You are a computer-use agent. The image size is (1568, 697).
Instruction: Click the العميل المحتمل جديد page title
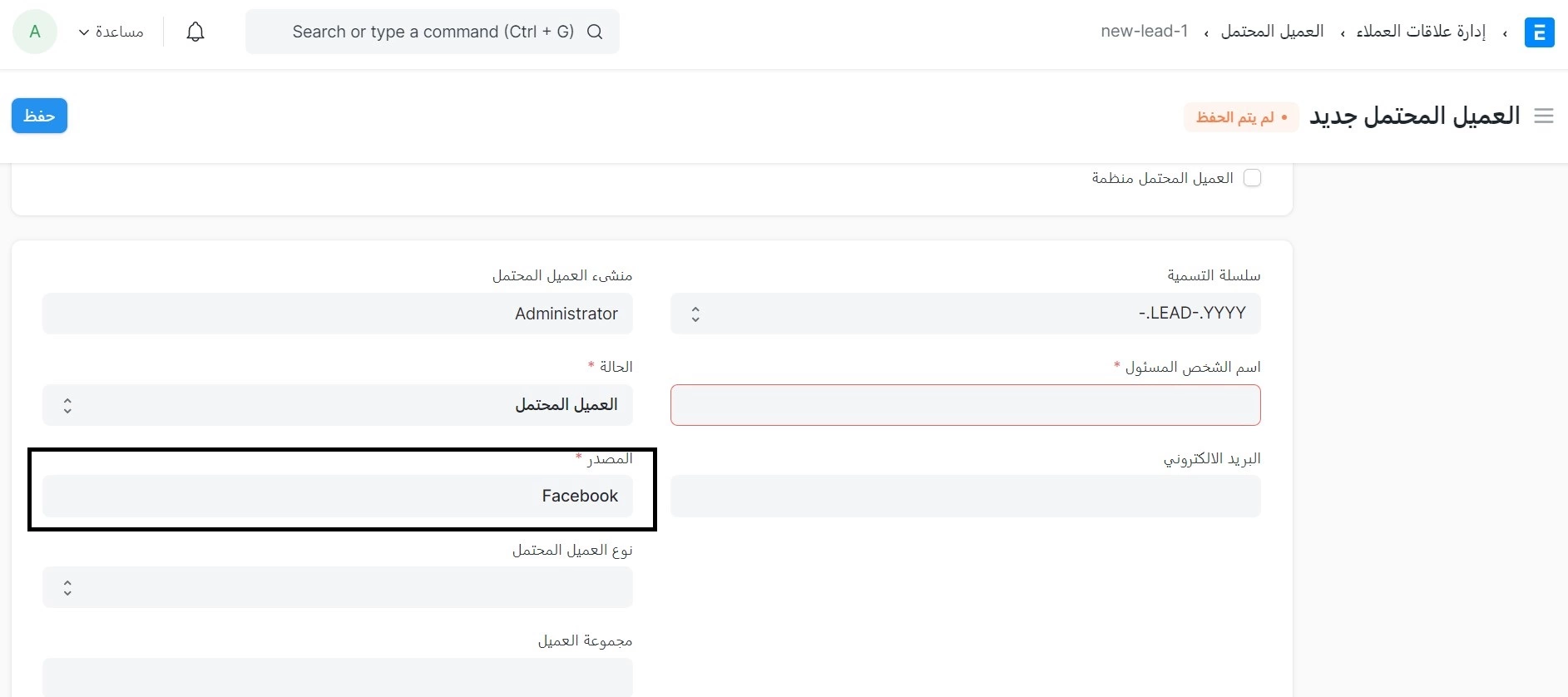click(x=1415, y=116)
